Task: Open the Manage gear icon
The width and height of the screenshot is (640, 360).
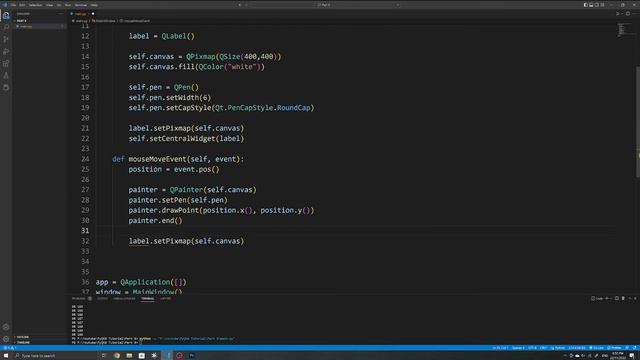Action: [6, 339]
